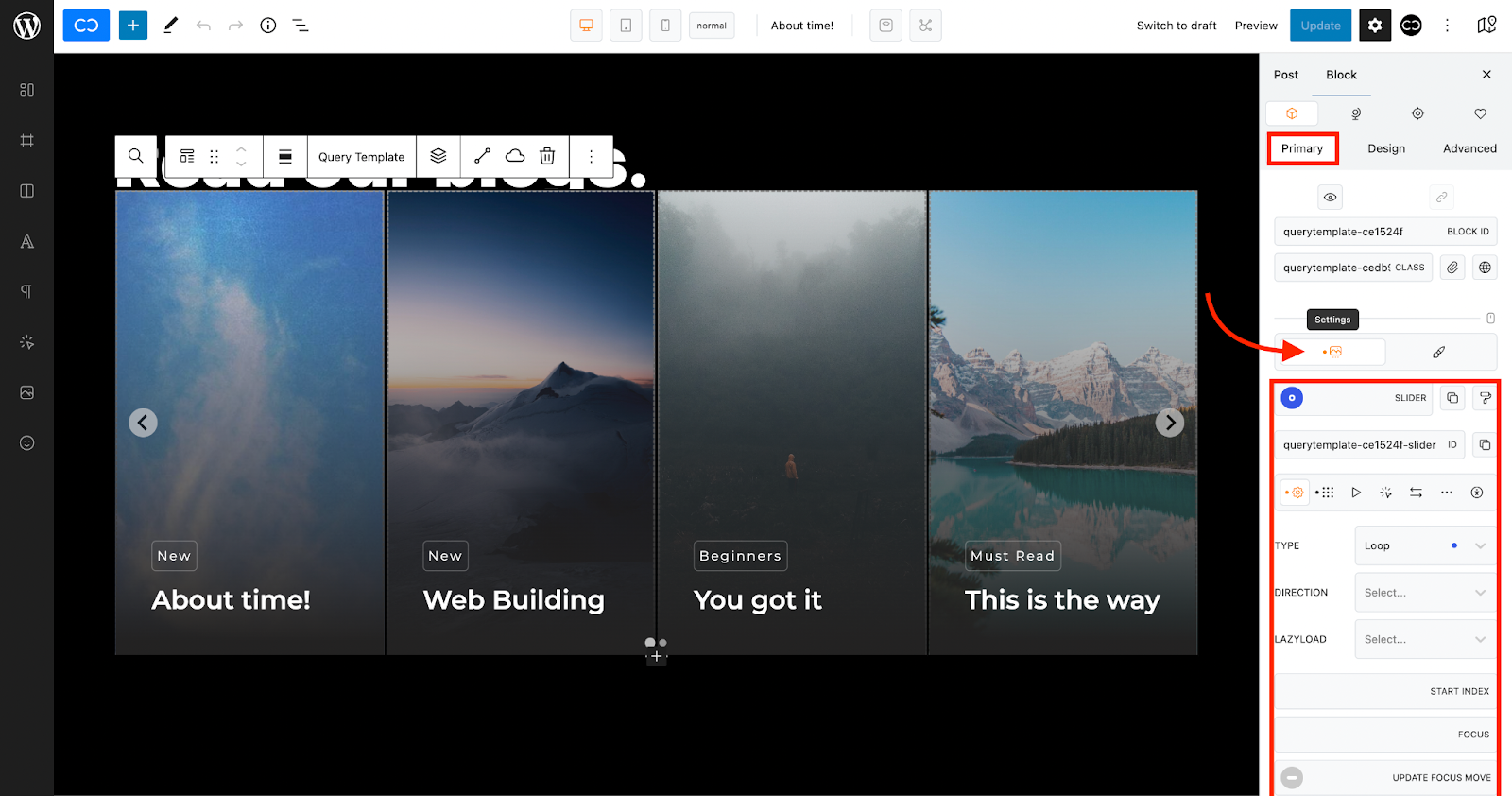Click the Block ID input field
The width and height of the screenshot is (1512, 796).
click(x=1385, y=232)
